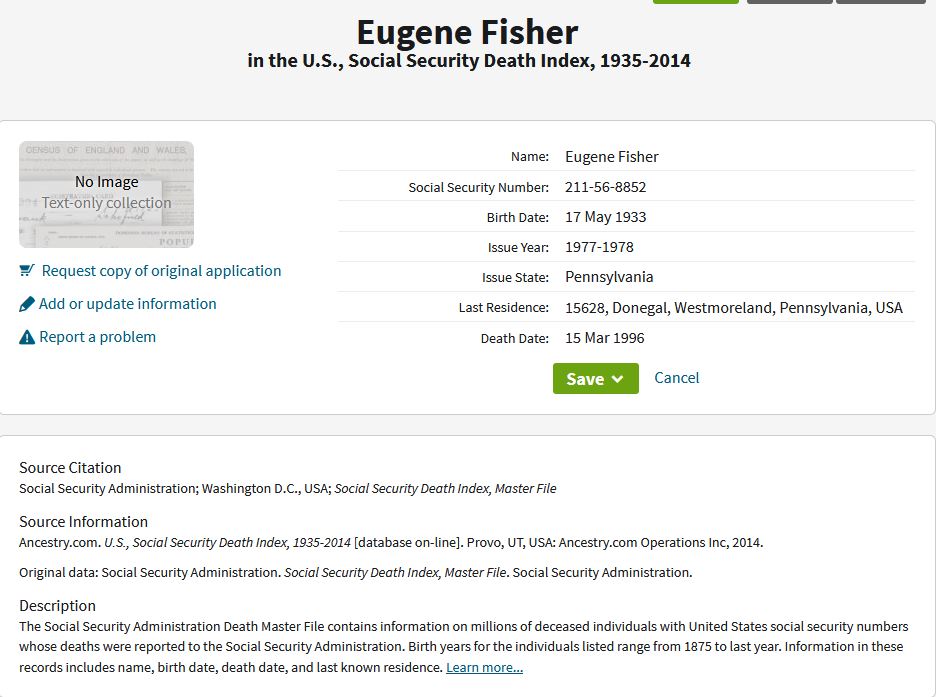The height and width of the screenshot is (697, 937).
Task: Click the rightmost gray top button
Action: coord(880,2)
